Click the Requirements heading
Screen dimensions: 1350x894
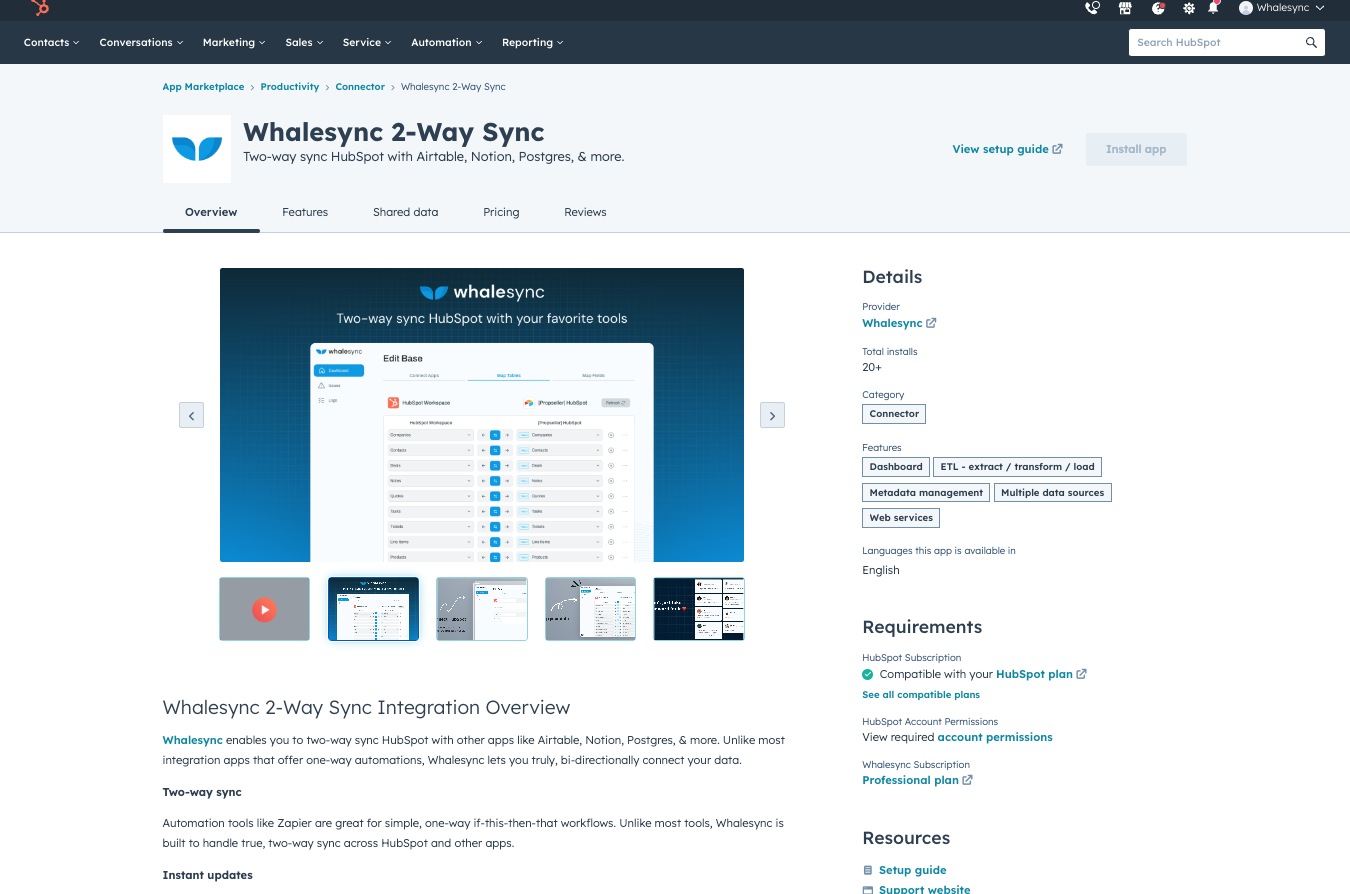pyautogui.click(x=922, y=627)
